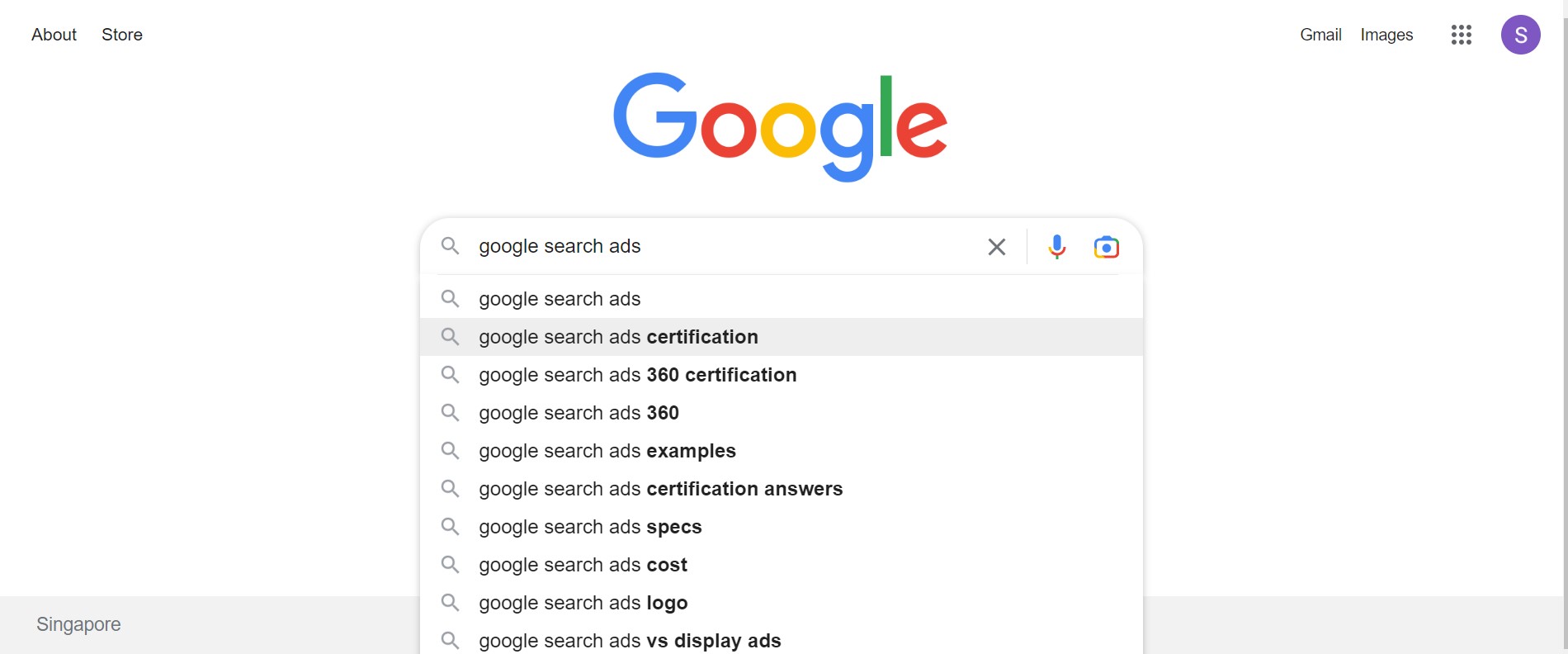The width and height of the screenshot is (1568, 654).
Task: Select 'google search ads certification answers' suggestion
Action: [782, 489]
